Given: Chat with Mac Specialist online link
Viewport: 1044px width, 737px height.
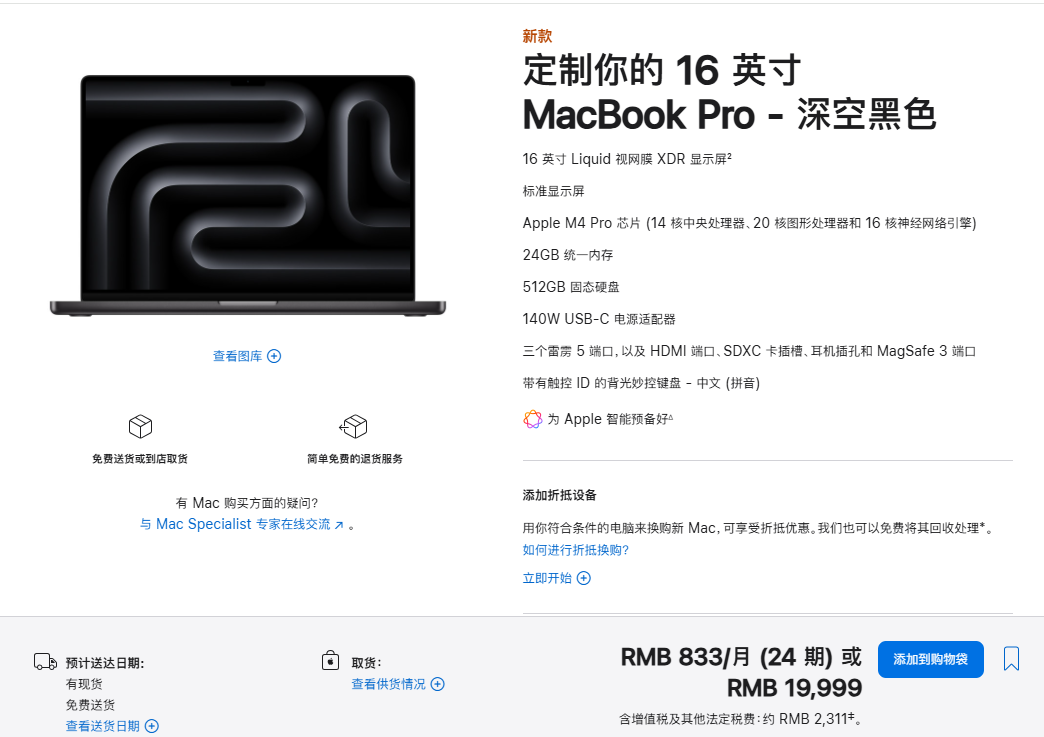Looking at the screenshot, I should pyautogui.click(x=242, y=524).
